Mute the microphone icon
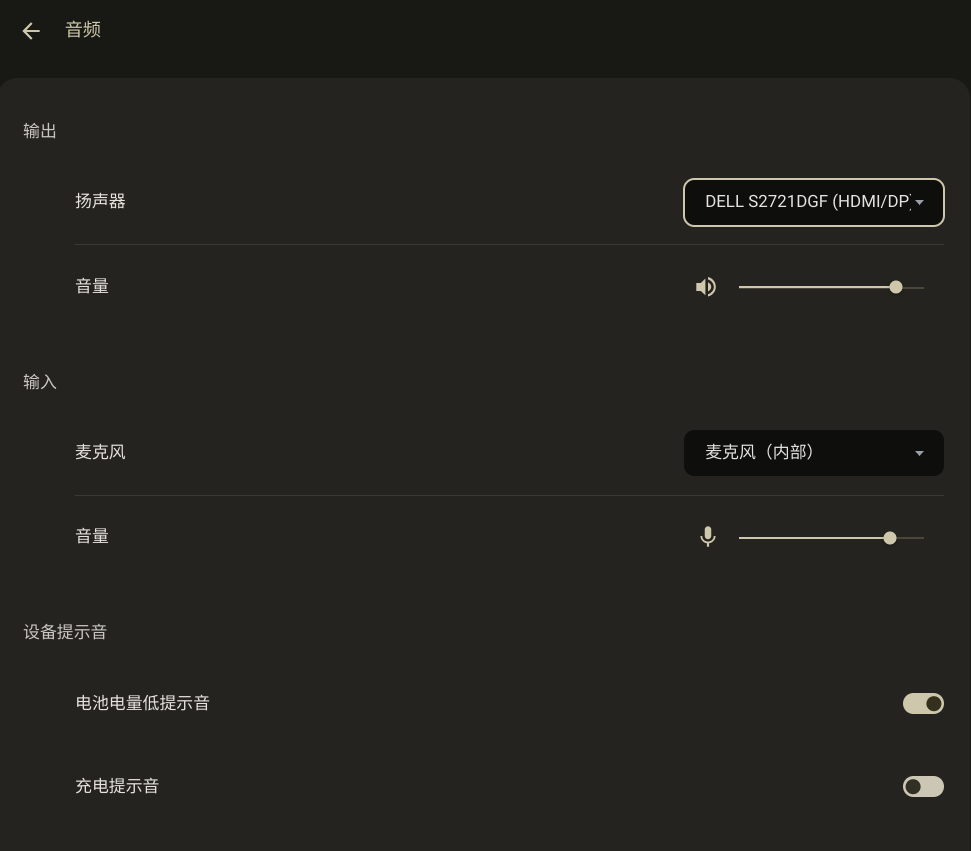Viewport: 971px width, 851px height. tap(708, 537)
